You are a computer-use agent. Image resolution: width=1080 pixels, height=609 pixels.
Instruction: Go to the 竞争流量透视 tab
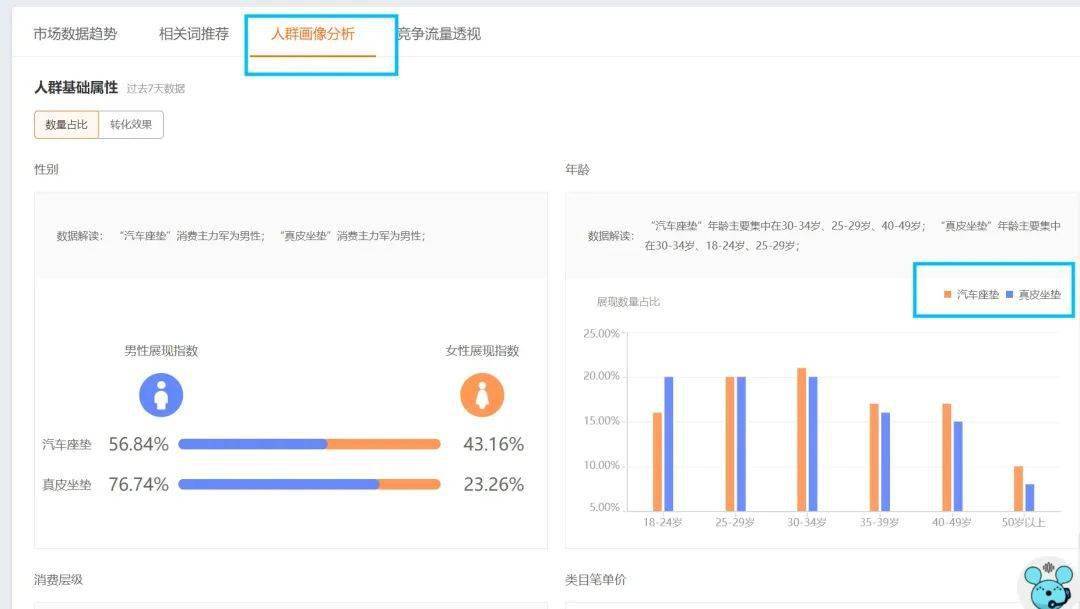pyautogui.click(x=438, y=34)
